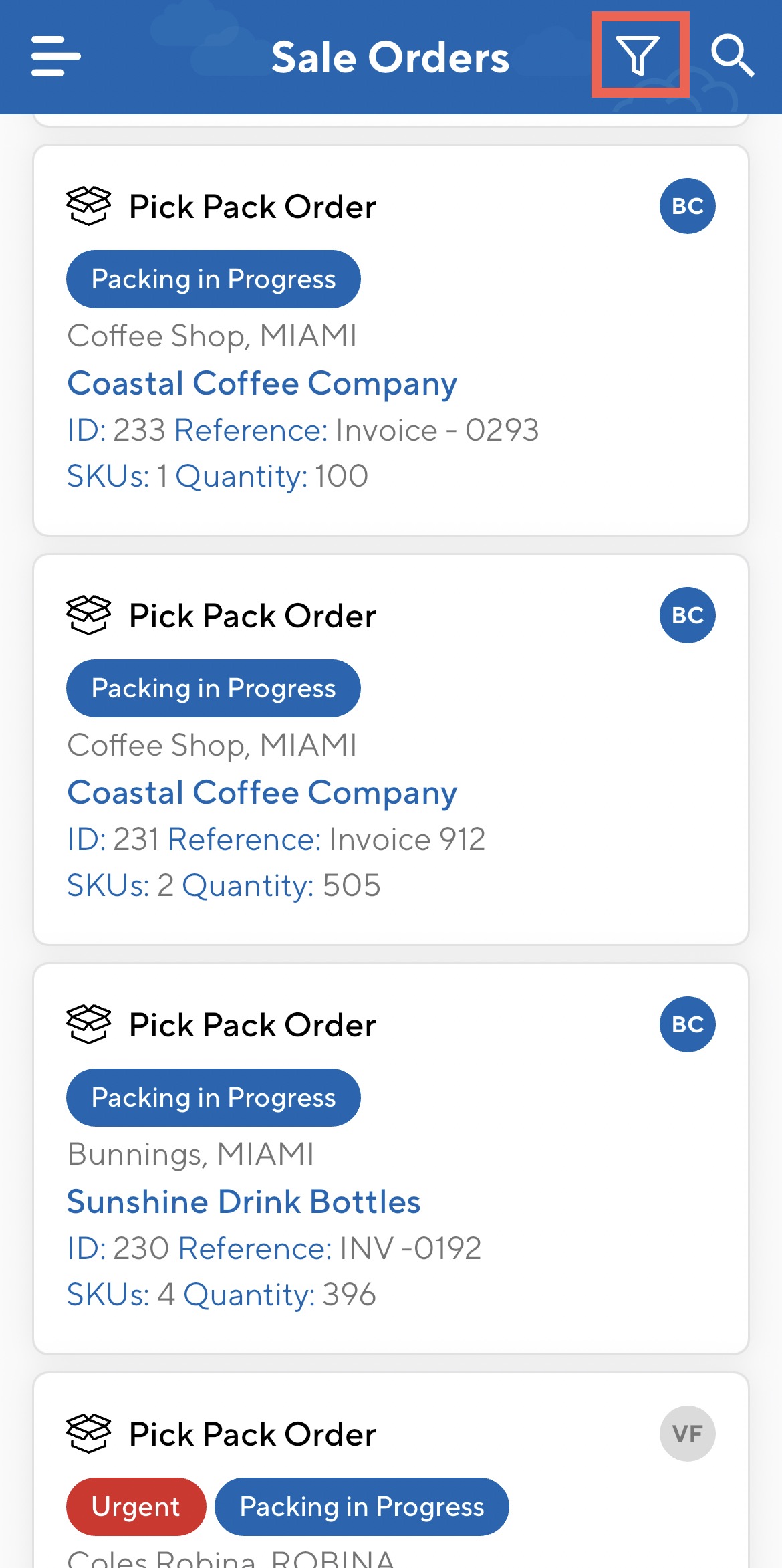782x1568 pixels.
Task: Select the Packing in Progress badge on ID 233
Action: click(213, 279)
